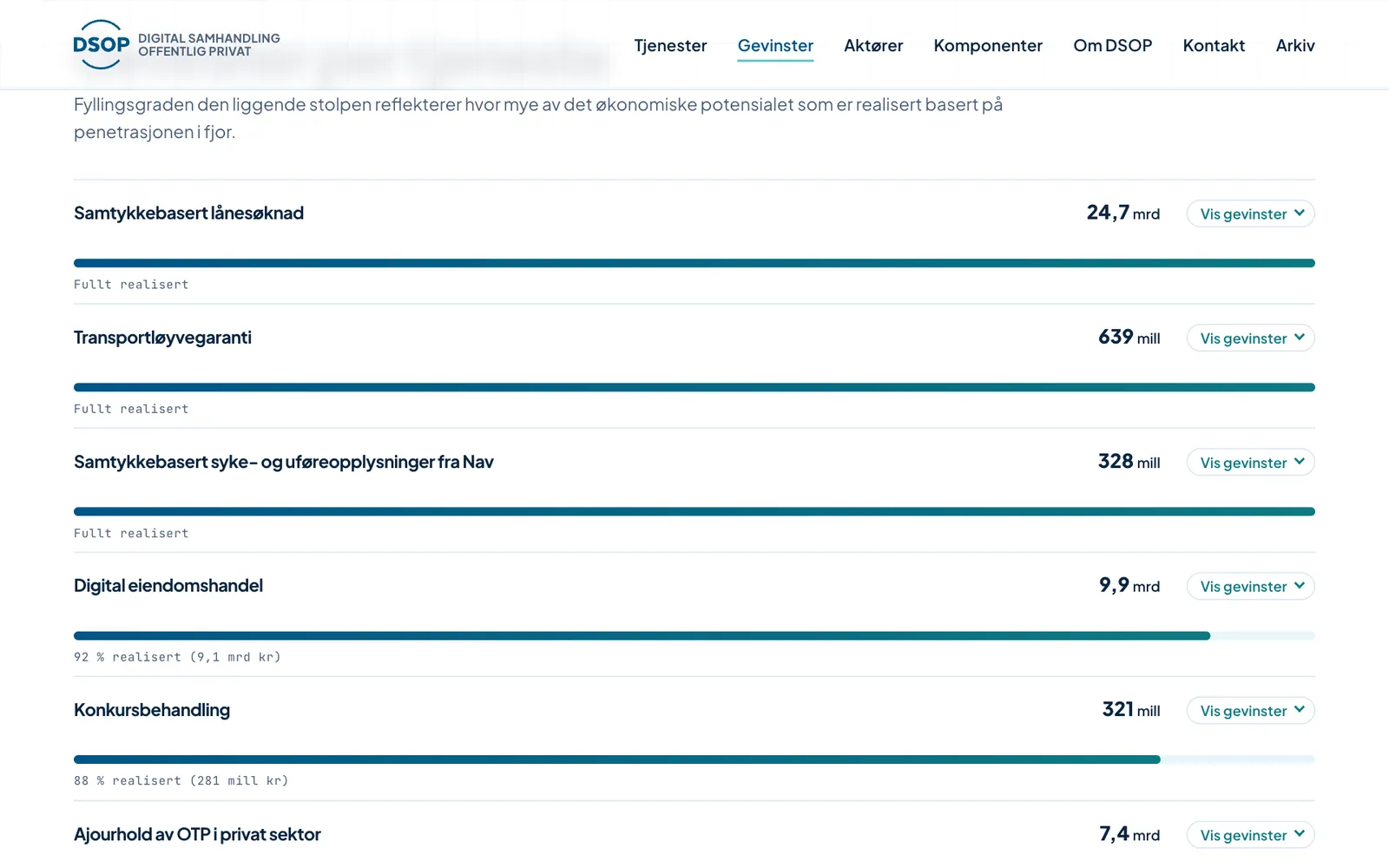This screenshot has height=868, width=1389.
Task: Click the chevron beside Konkursbehandling's Vis gevinster
Action: [1300, 709]
